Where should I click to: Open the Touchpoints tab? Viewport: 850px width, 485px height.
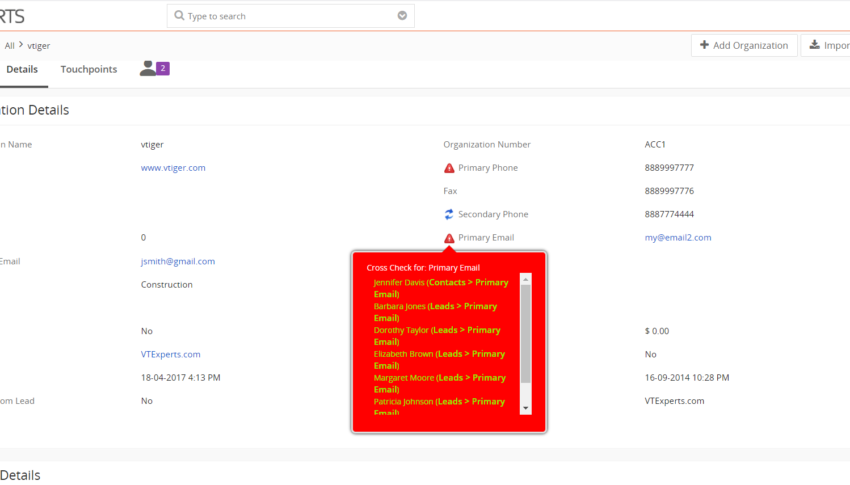click(89, 69)
